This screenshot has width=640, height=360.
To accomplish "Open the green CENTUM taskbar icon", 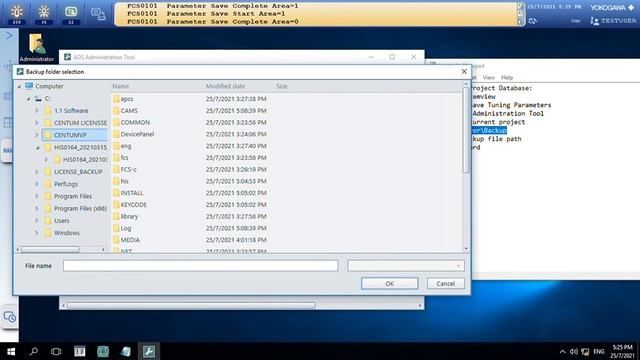I will tap(103, 351).
